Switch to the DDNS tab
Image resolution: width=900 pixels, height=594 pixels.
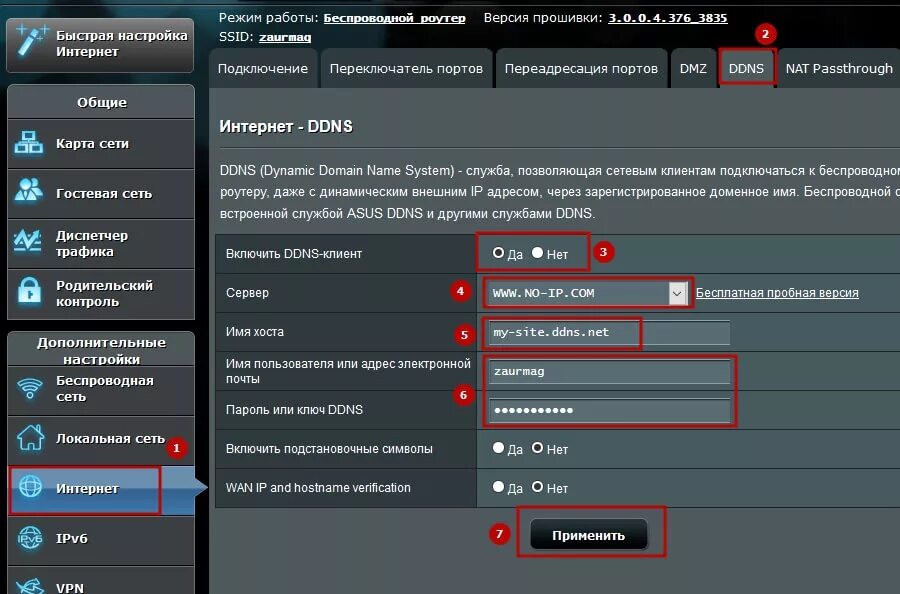(x=746, y=68)
